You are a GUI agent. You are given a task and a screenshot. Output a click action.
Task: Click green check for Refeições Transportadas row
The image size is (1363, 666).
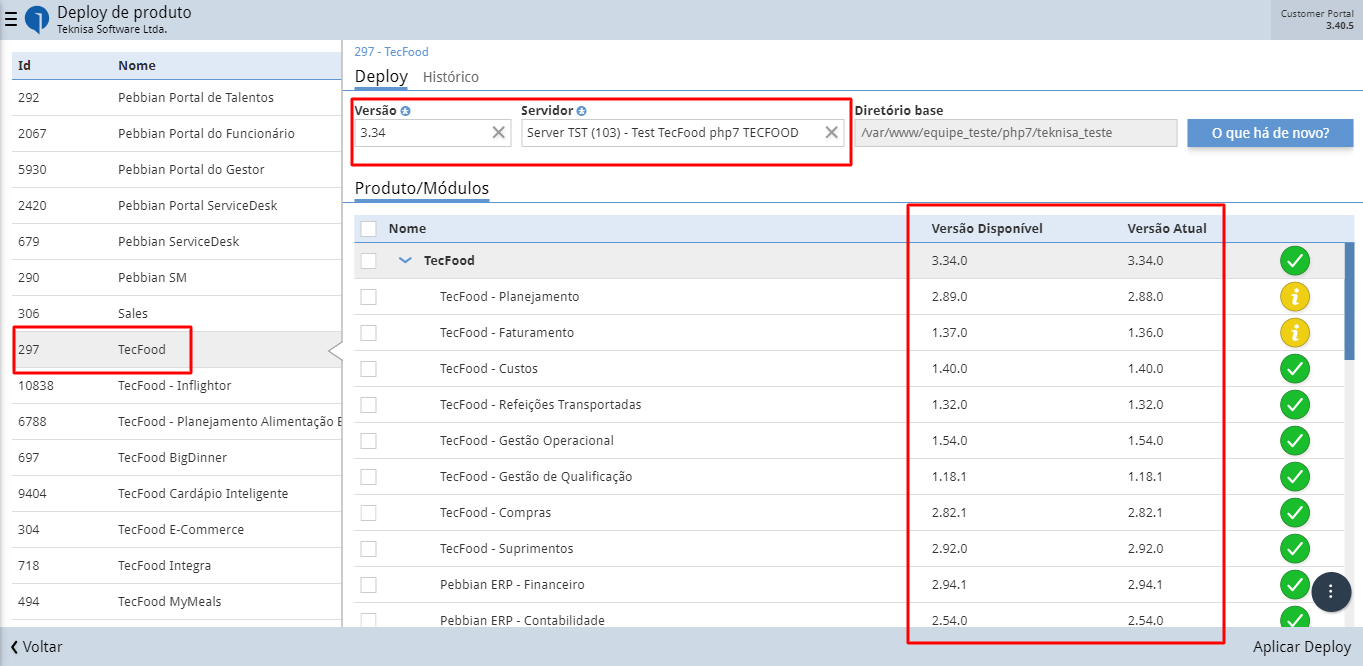point(1295,405)
